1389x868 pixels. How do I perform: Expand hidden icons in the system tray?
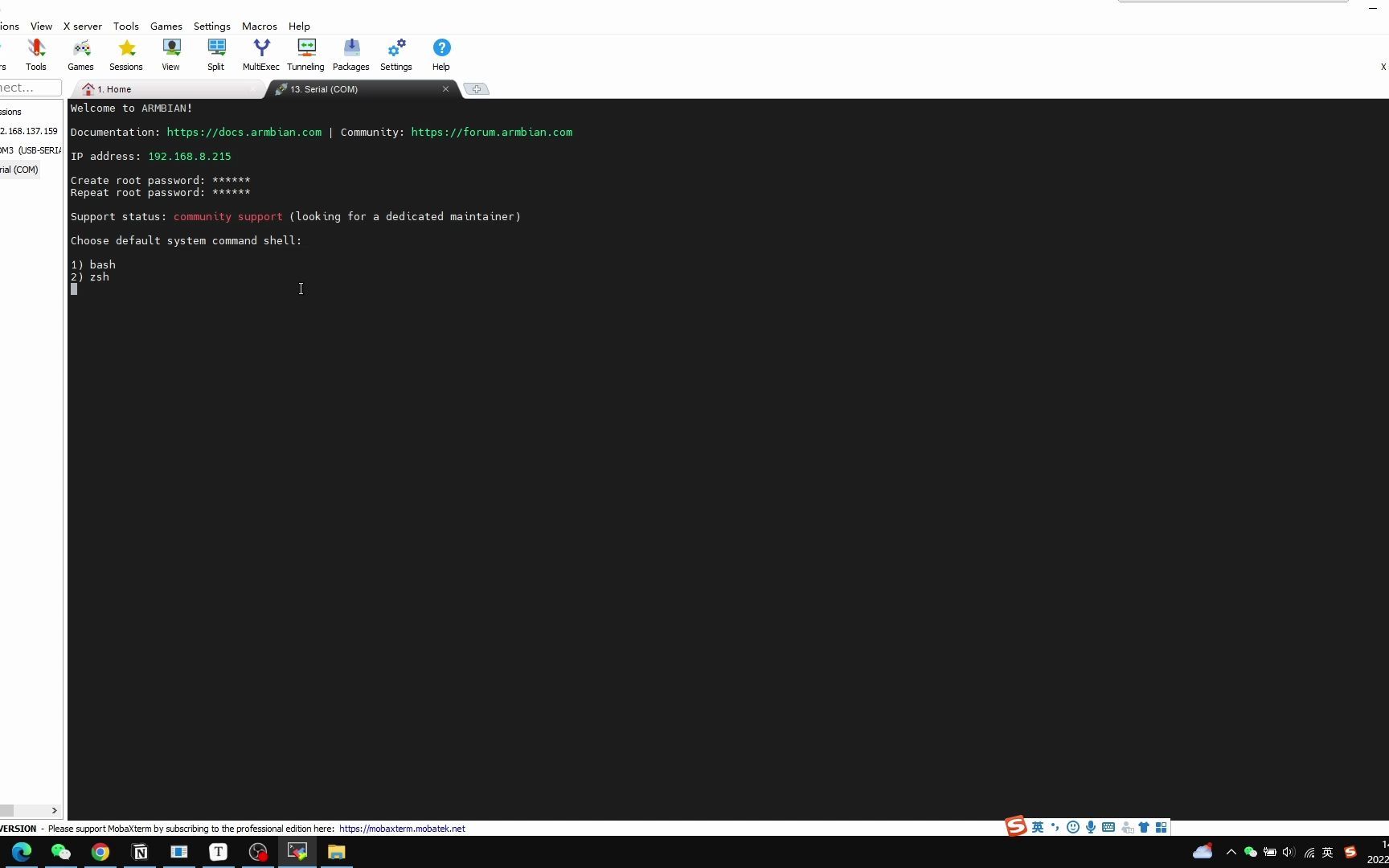point(1231,852)
